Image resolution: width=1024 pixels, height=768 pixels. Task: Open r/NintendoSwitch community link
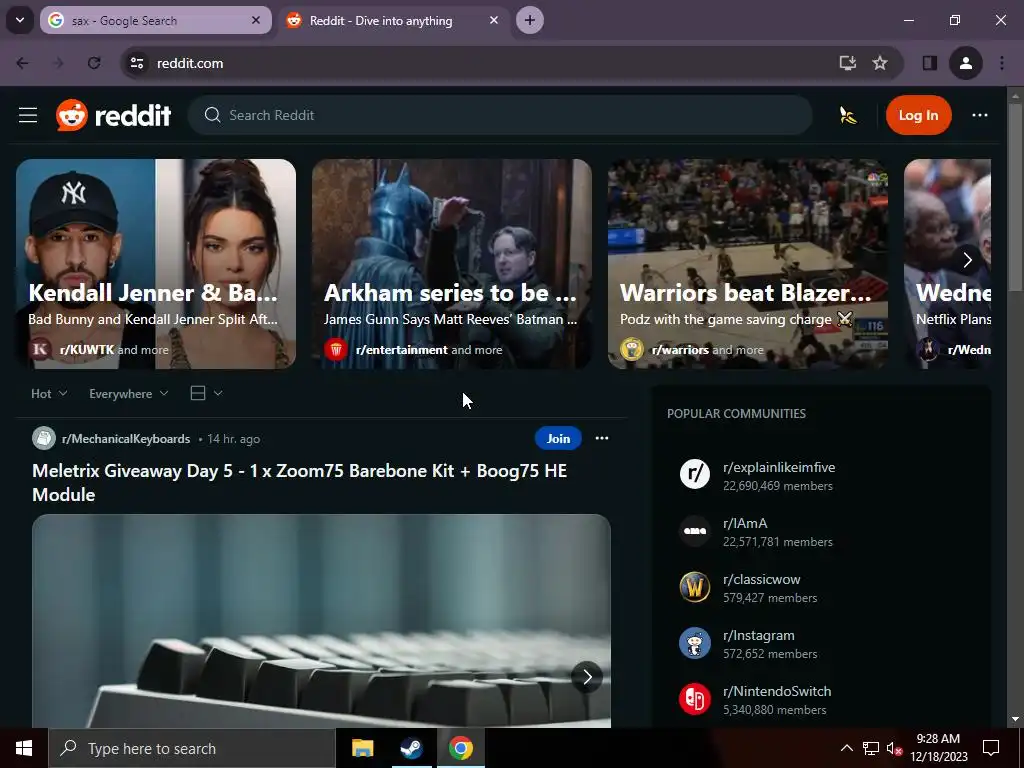(x=776, y=691)
